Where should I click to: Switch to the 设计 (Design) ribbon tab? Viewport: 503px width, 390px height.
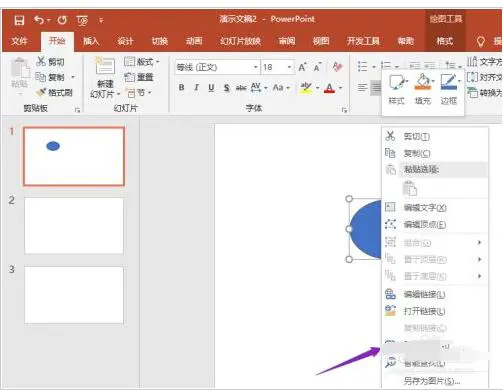125,41
